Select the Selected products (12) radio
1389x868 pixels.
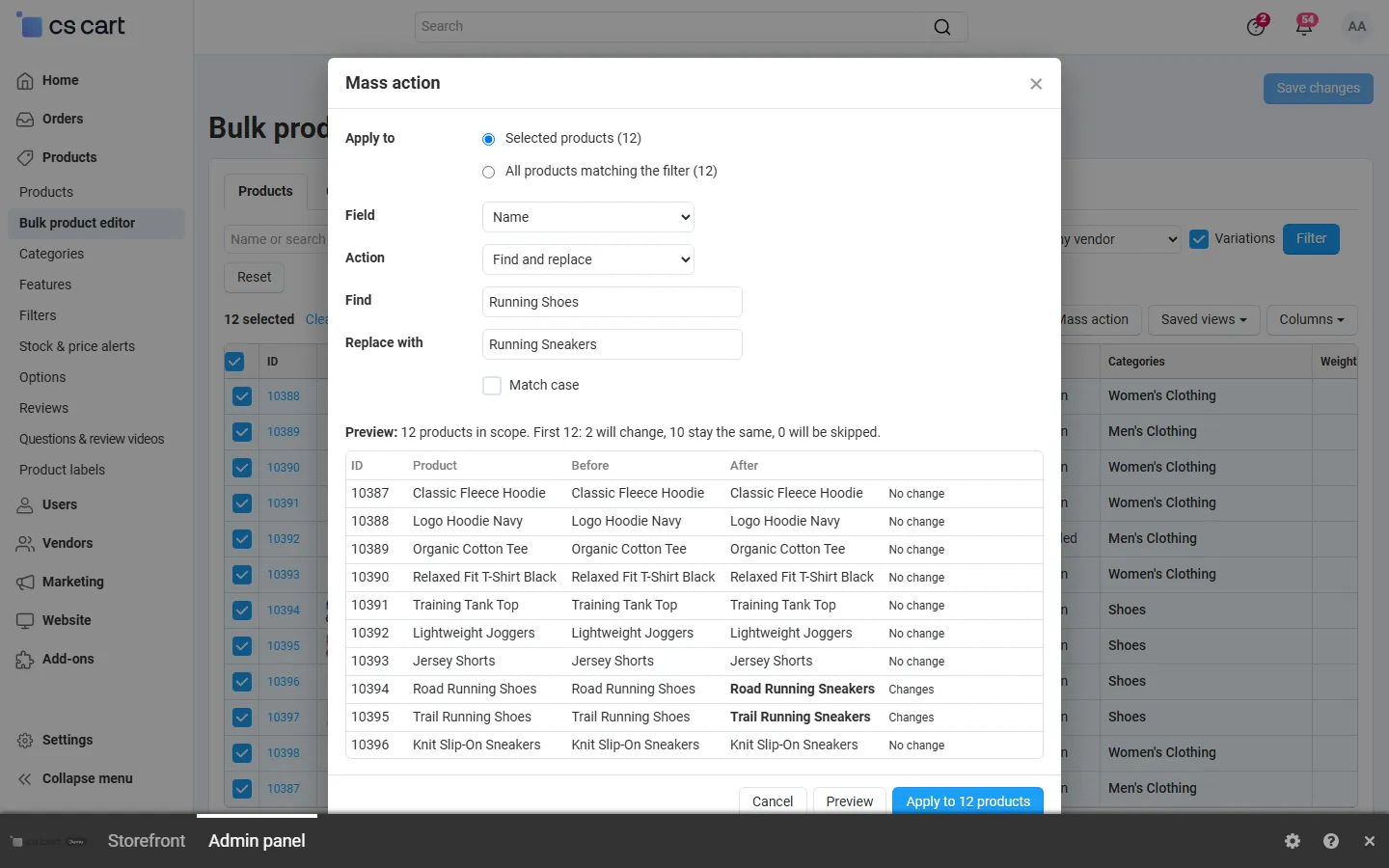(488, 139)
